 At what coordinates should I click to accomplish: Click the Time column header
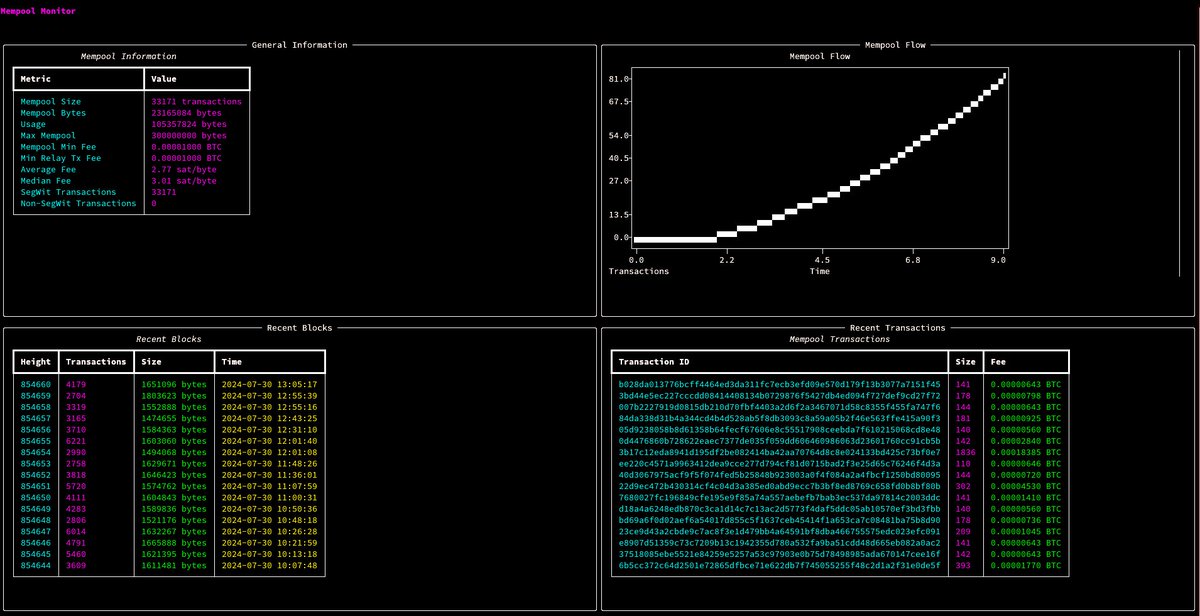coord(232,362)
